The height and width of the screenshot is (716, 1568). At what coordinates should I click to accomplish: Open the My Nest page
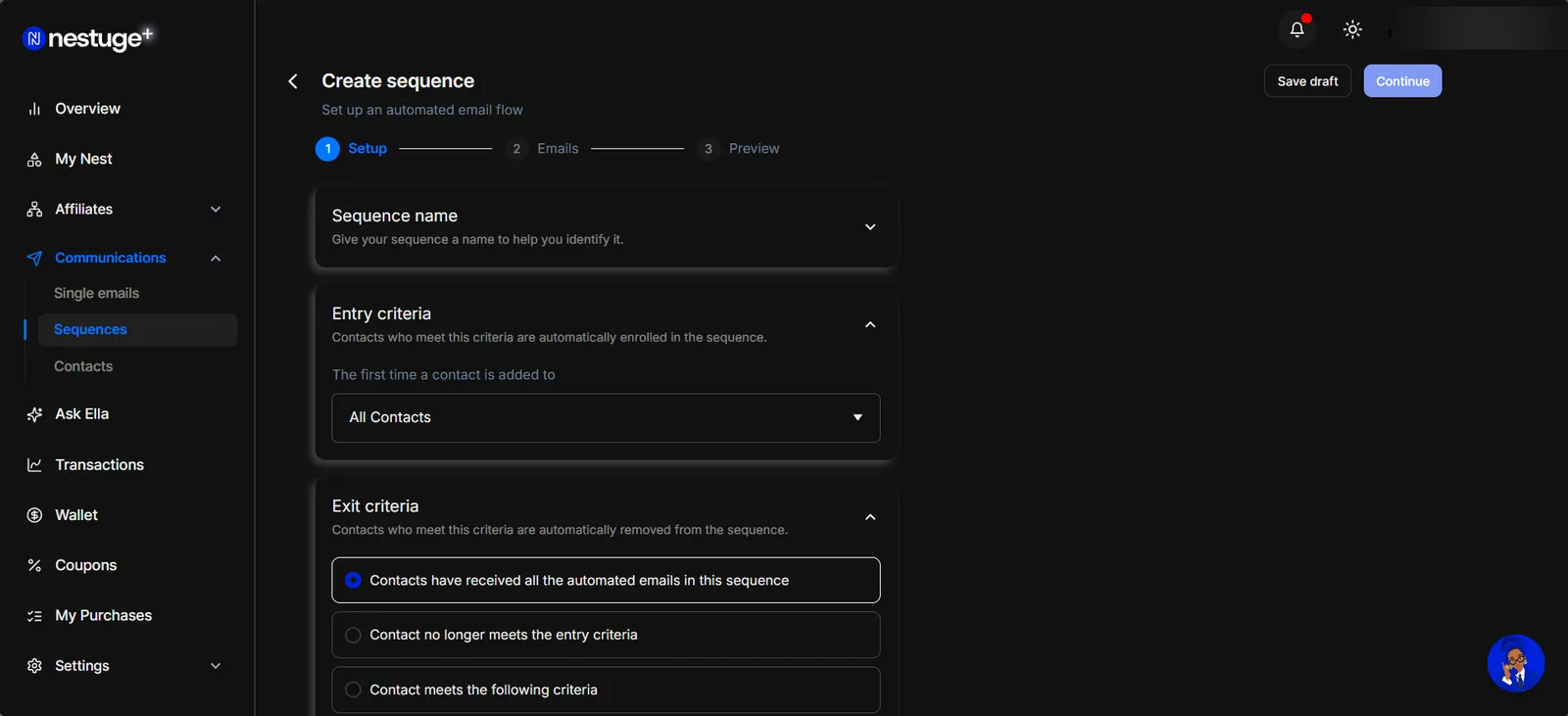(83, 159)
